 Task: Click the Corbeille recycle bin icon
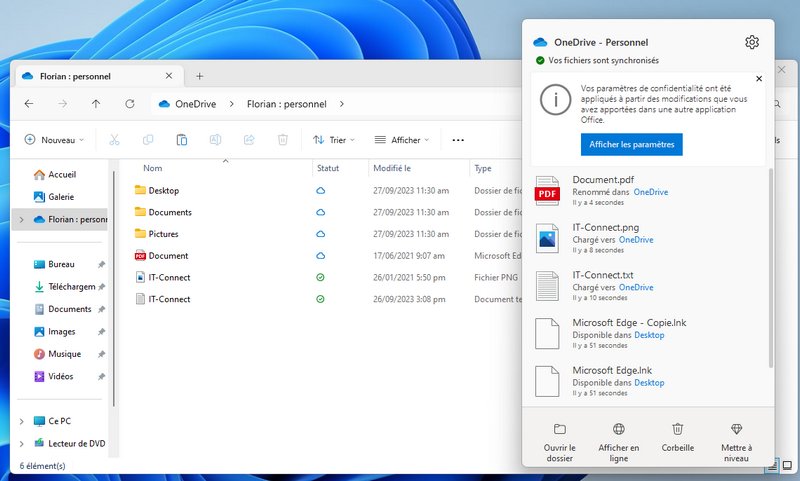click(x=678, y=429)
